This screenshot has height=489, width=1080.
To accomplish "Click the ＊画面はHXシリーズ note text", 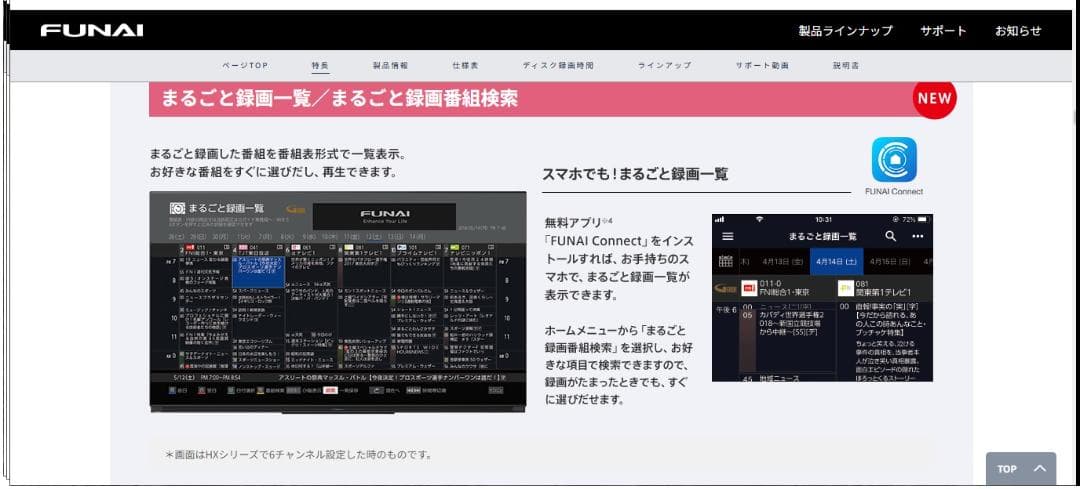I will pos(299,455).
